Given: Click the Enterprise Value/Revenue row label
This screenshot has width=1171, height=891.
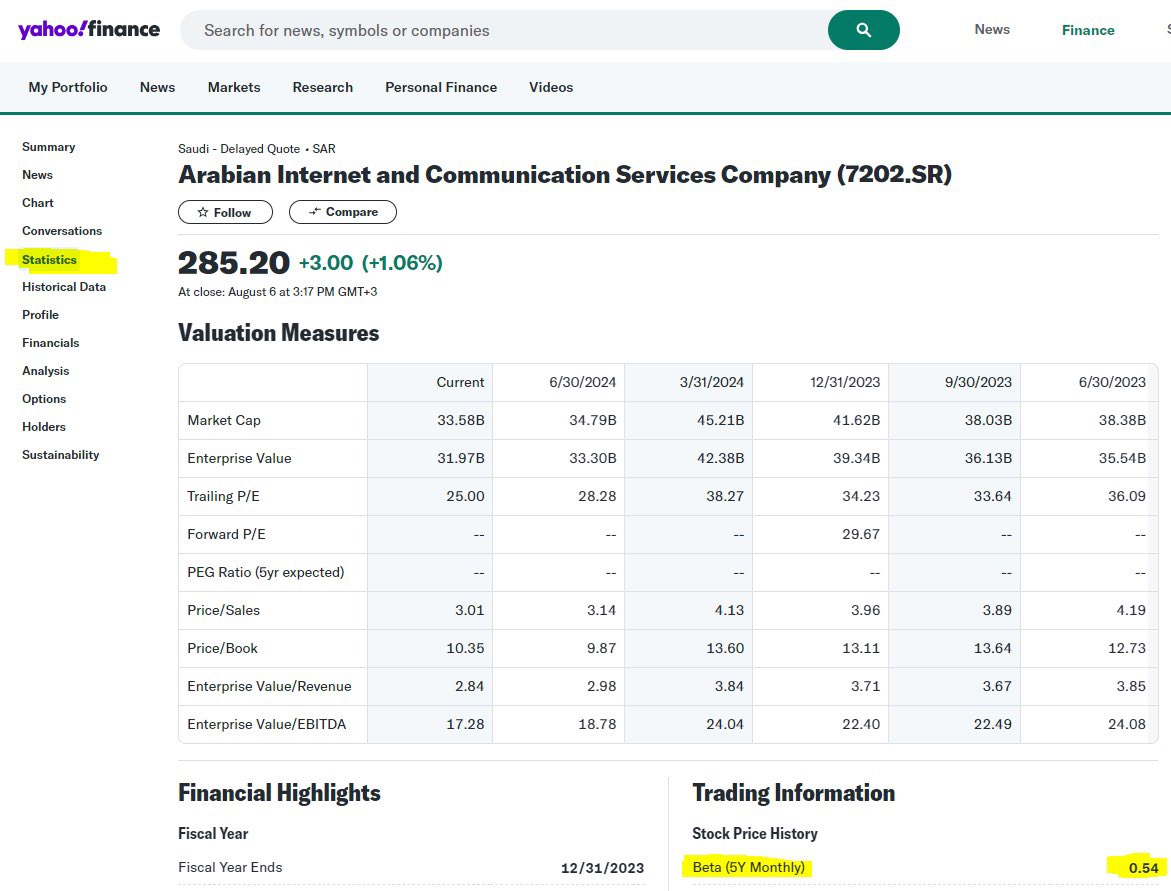Looking at the screenshot, I should point(270,686).
